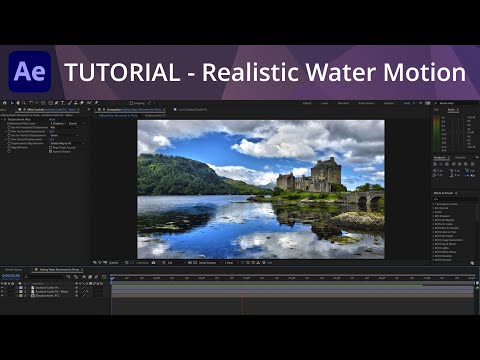Open the 1 View layout dropdown

click(231, 263)
